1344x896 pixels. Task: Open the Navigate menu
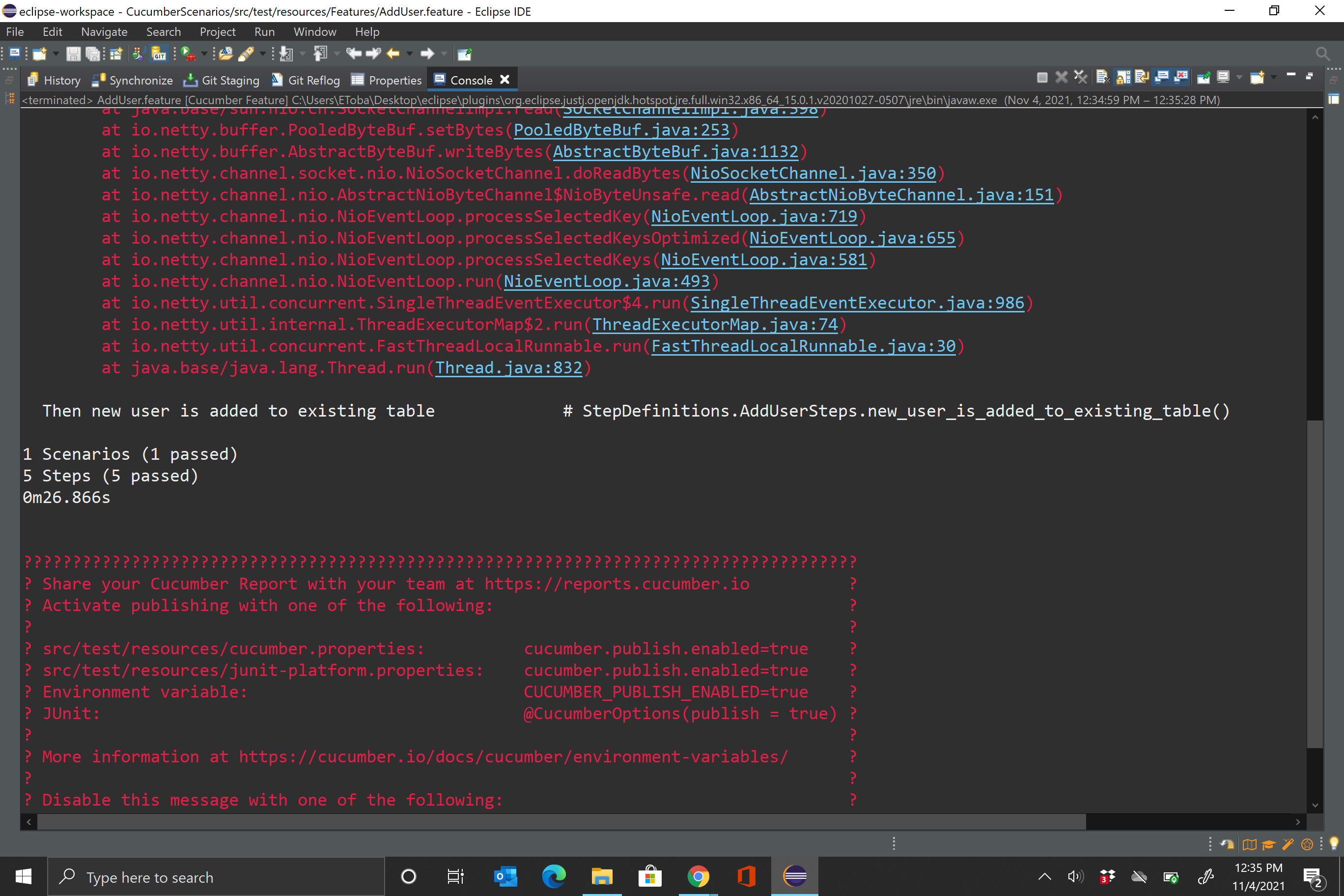click(104, 31)
